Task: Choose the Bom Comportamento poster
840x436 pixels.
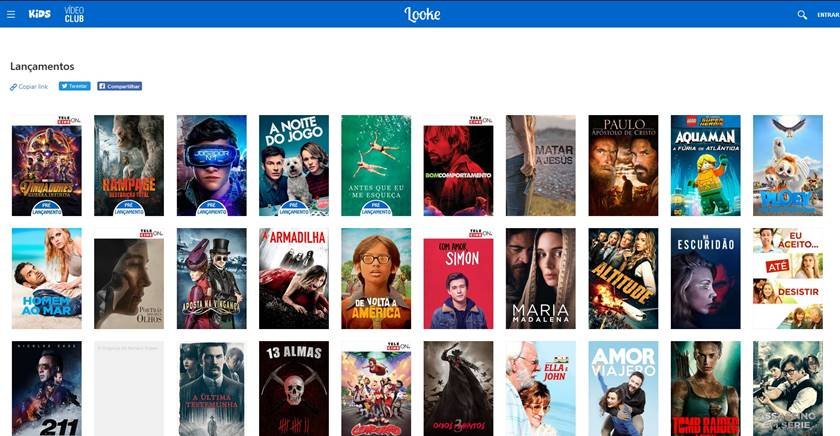Action: pos(459,166)
